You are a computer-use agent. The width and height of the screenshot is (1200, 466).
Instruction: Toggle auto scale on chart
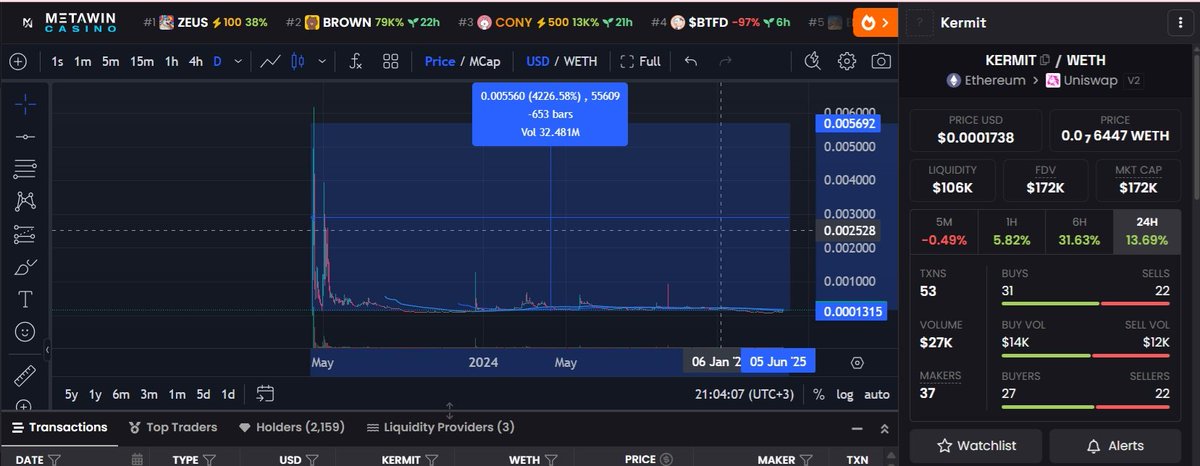877,394
